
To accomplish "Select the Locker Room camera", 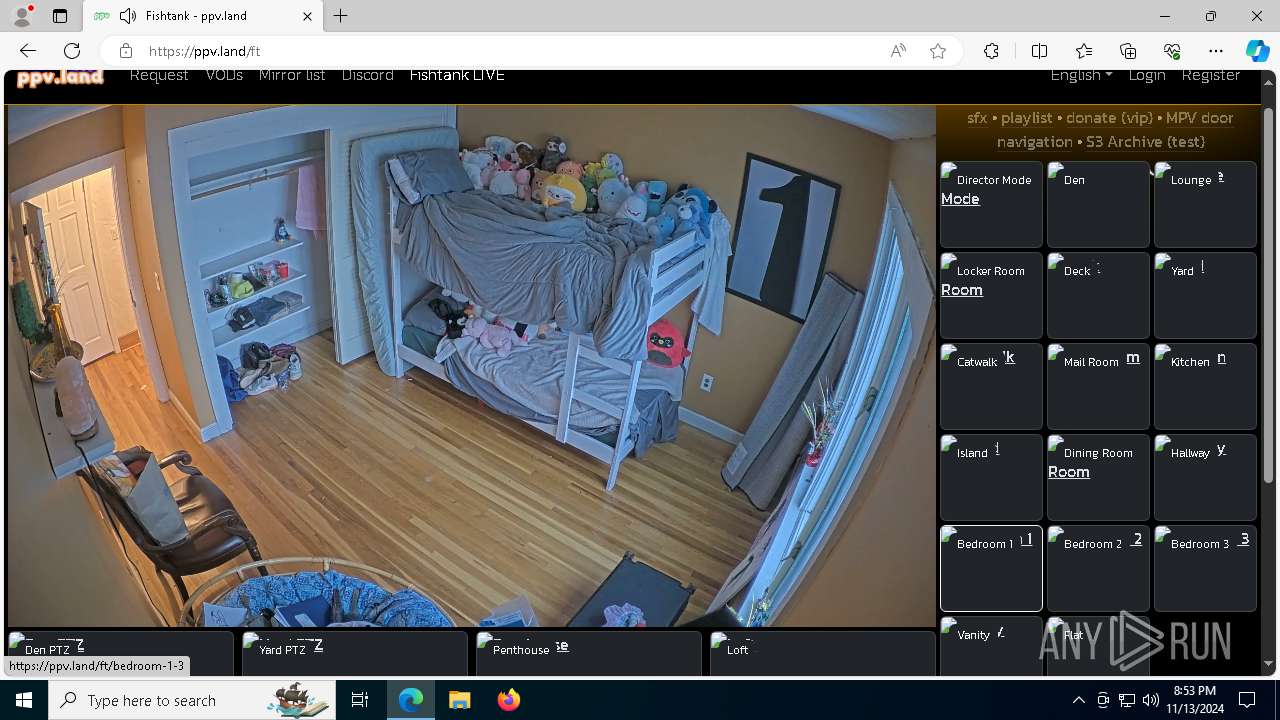I will tap(991, 295).
